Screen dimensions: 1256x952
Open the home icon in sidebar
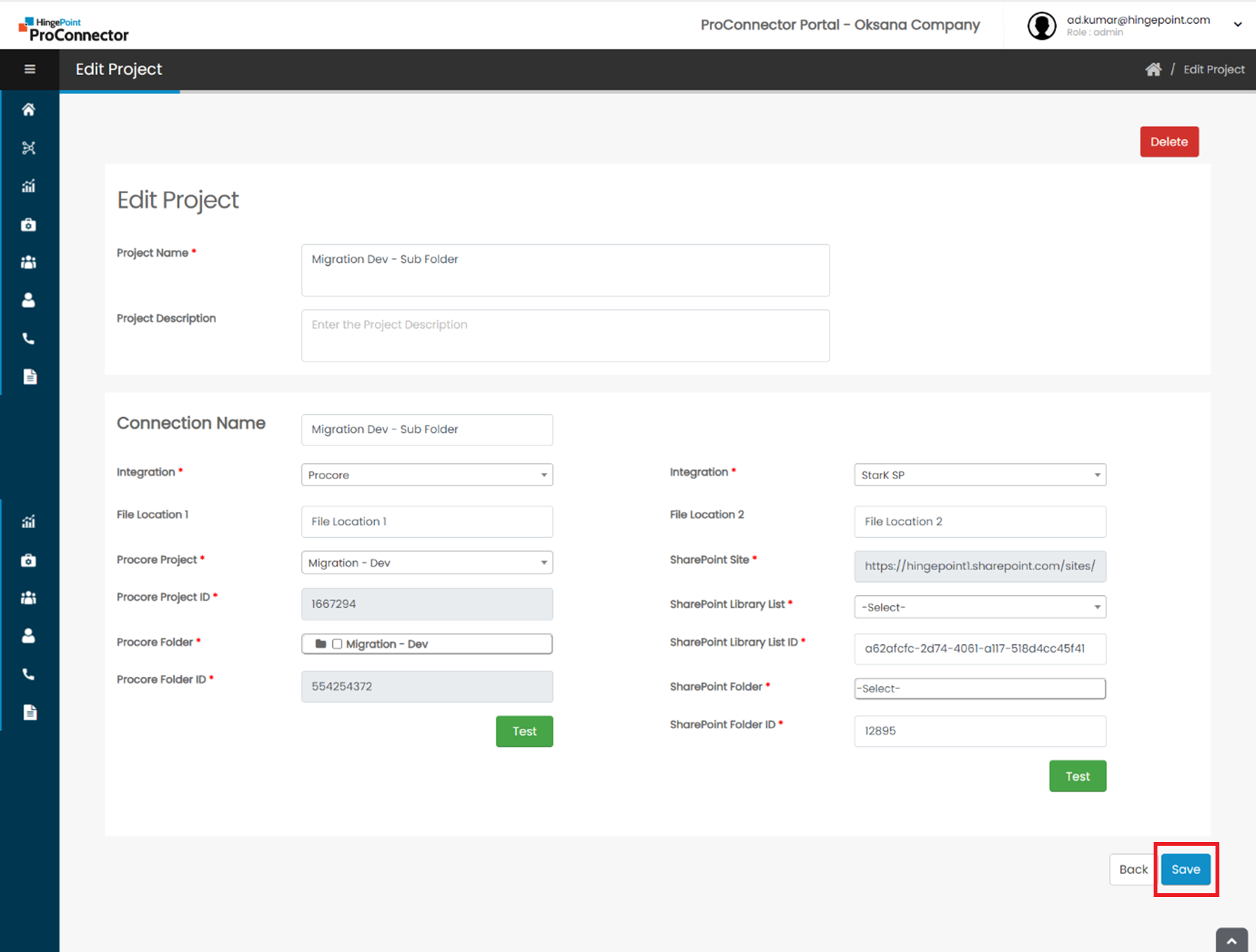(29, 110)
